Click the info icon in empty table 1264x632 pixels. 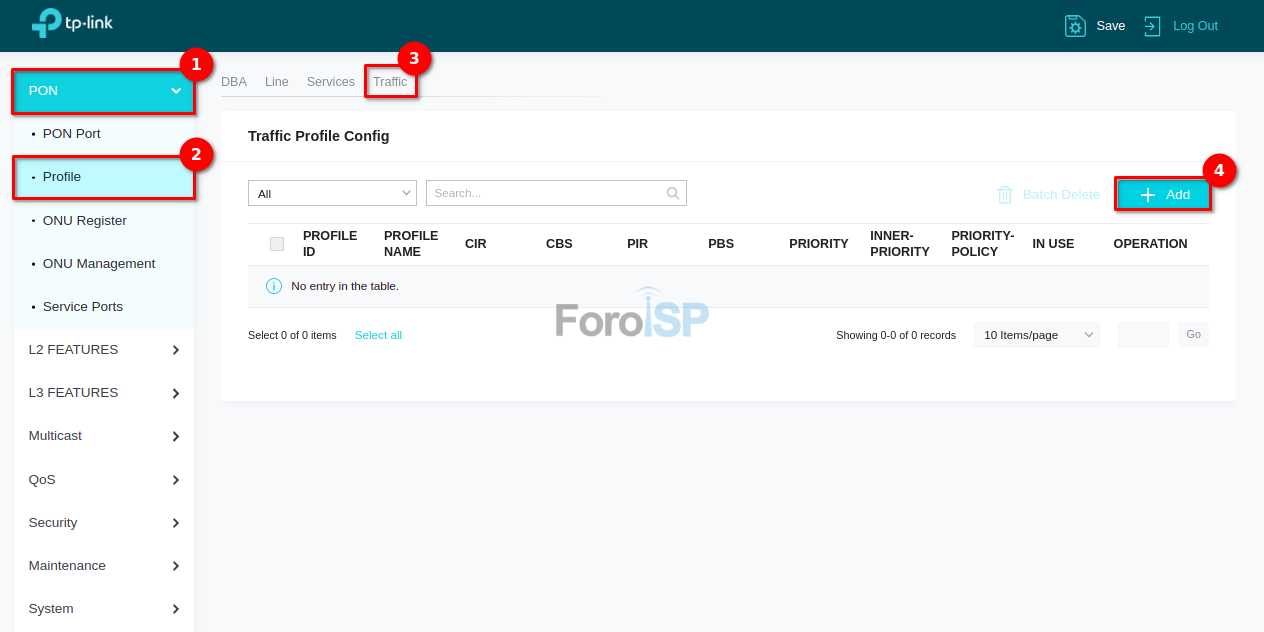pos(274,286)
